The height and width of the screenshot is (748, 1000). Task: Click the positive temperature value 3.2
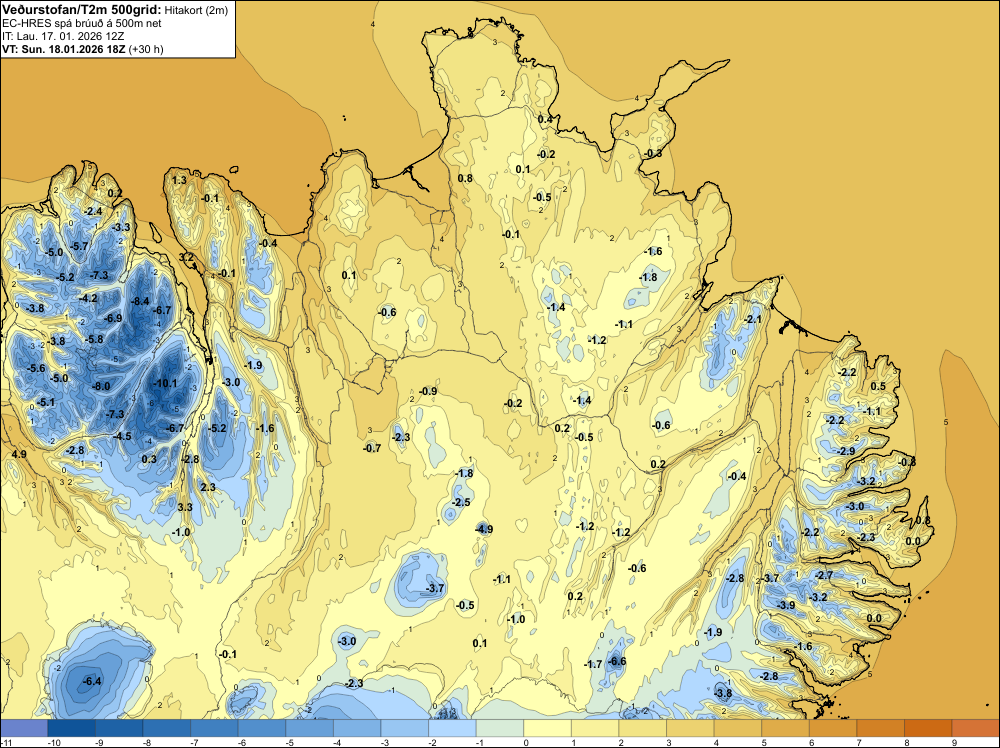186,257
